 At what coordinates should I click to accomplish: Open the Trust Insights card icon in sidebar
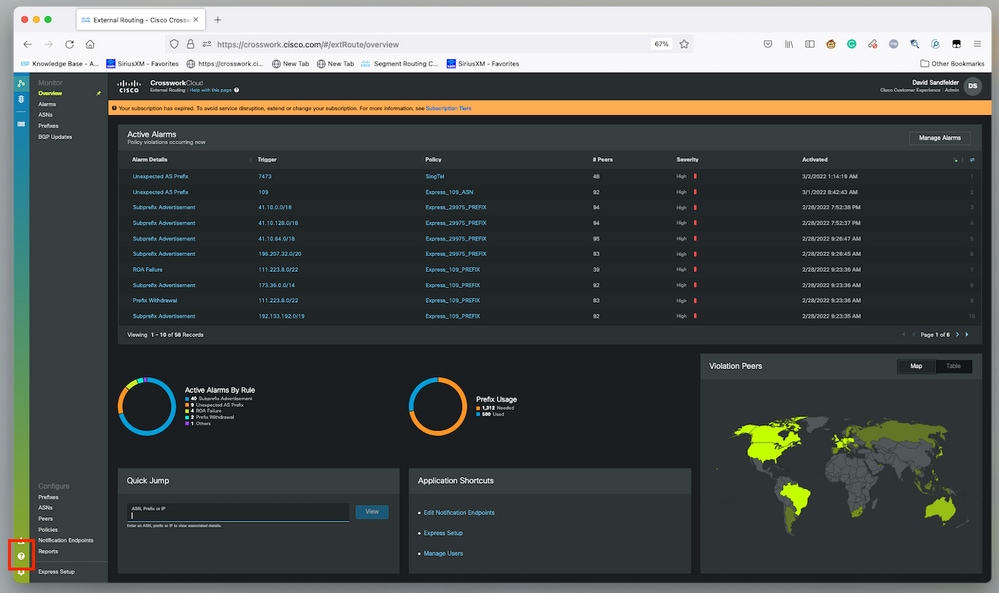tap(21, 124)
